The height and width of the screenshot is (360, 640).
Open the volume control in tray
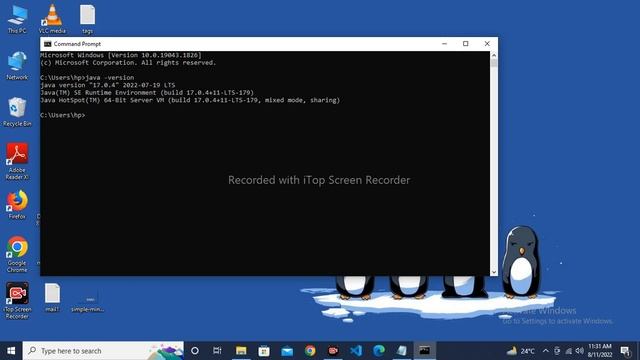point(580,351)
